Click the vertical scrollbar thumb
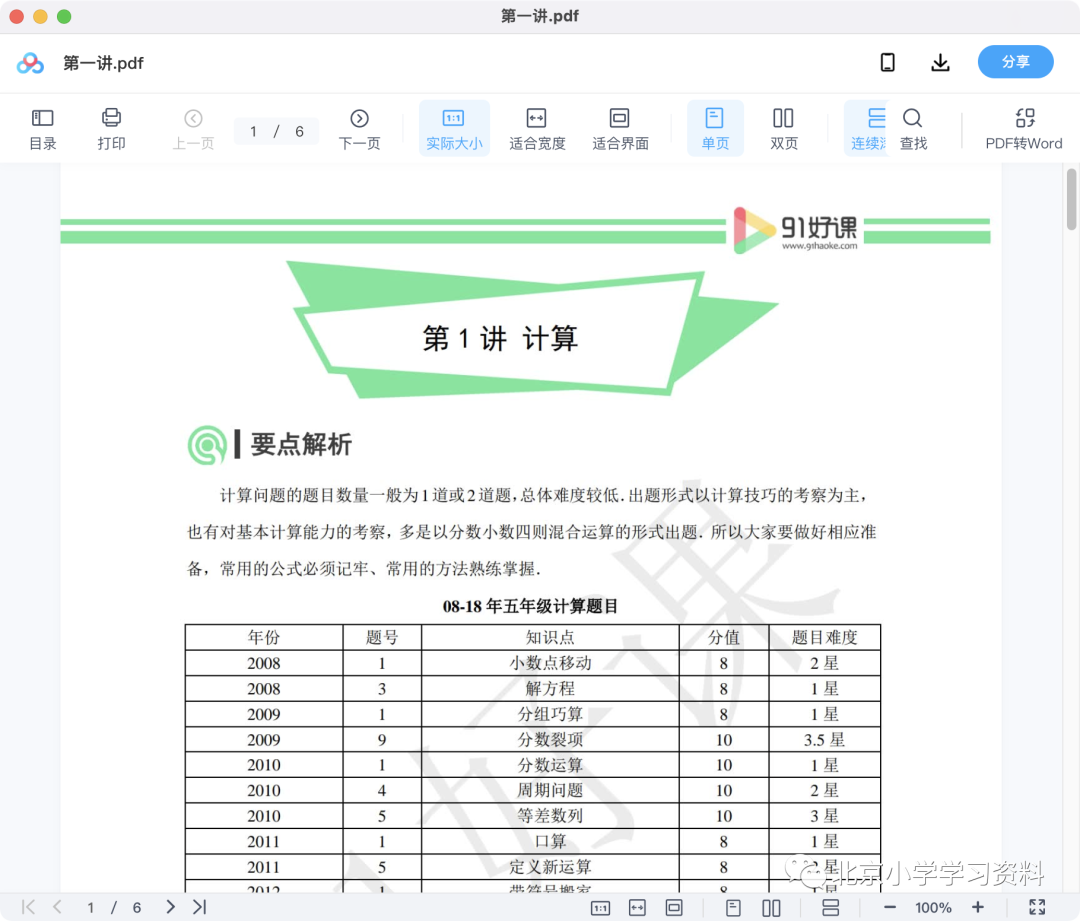Image resolution: width=1080 pixels, height=921 pixels. [x=1072, y=199]
